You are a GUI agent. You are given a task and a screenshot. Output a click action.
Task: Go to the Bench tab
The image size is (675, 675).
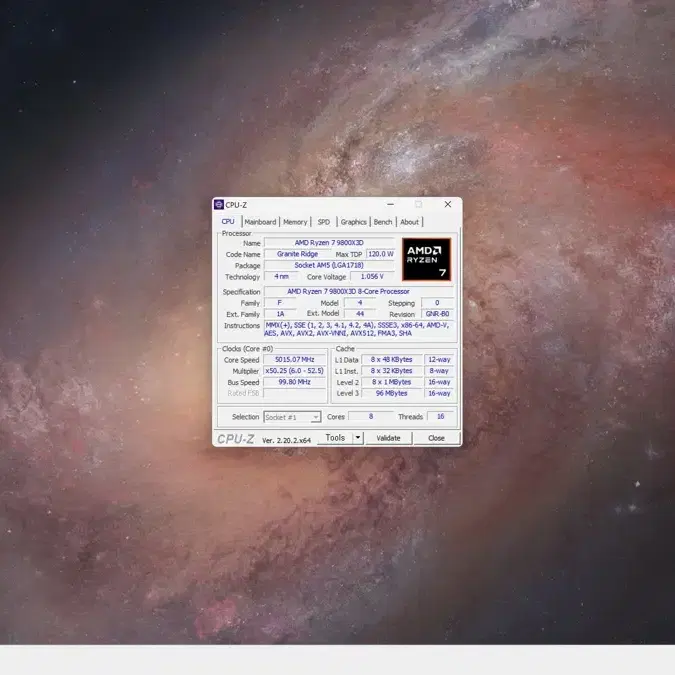coord(383,222)
